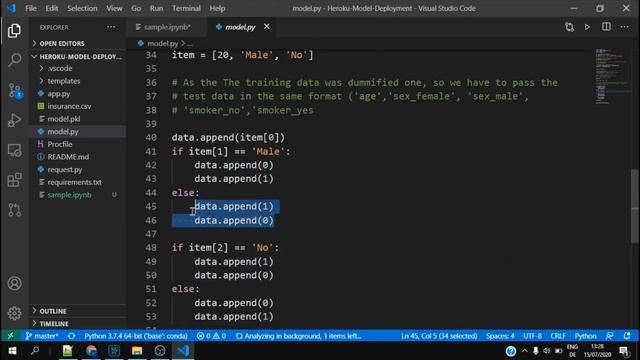Click the remote window indicator in status bar

10,336
